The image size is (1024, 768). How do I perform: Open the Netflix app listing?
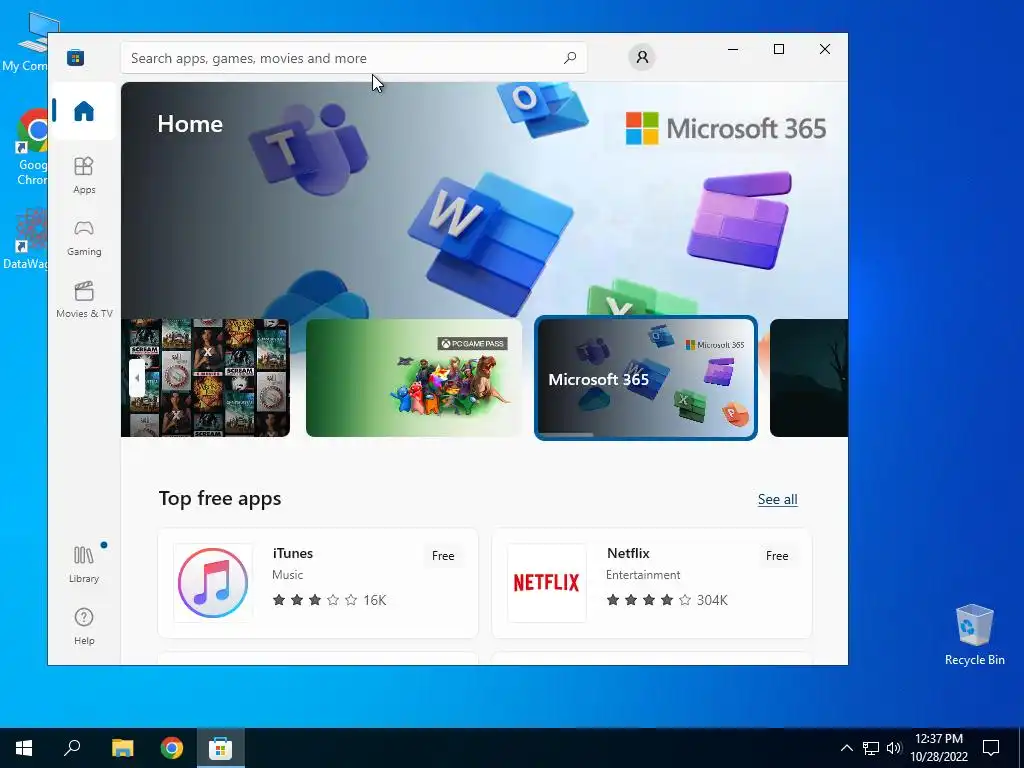pyautogui.click(x=652, y=583)
